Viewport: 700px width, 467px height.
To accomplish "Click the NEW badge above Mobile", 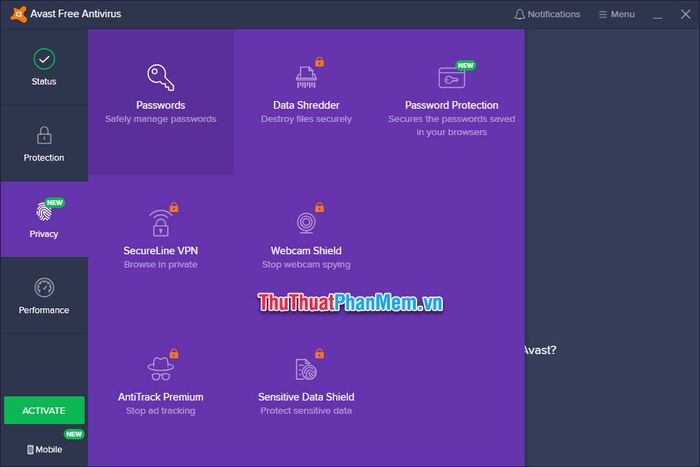I will point(74,434).
